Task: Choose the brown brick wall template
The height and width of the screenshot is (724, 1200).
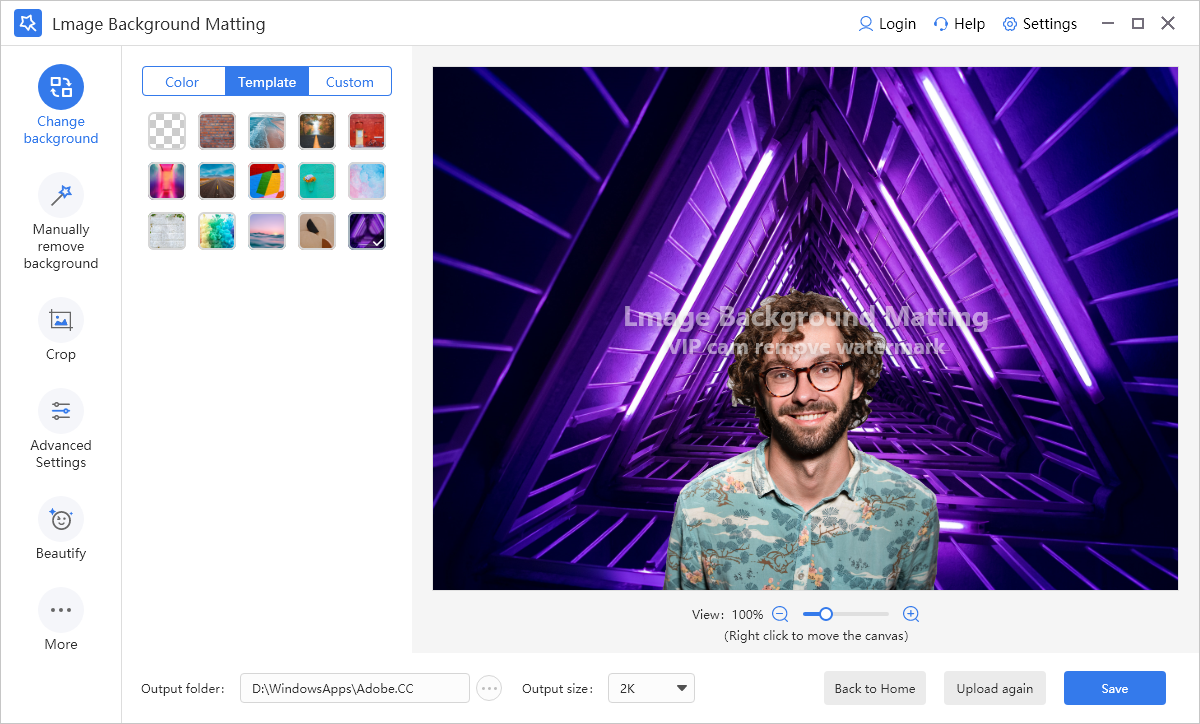Action: point(217,131)
